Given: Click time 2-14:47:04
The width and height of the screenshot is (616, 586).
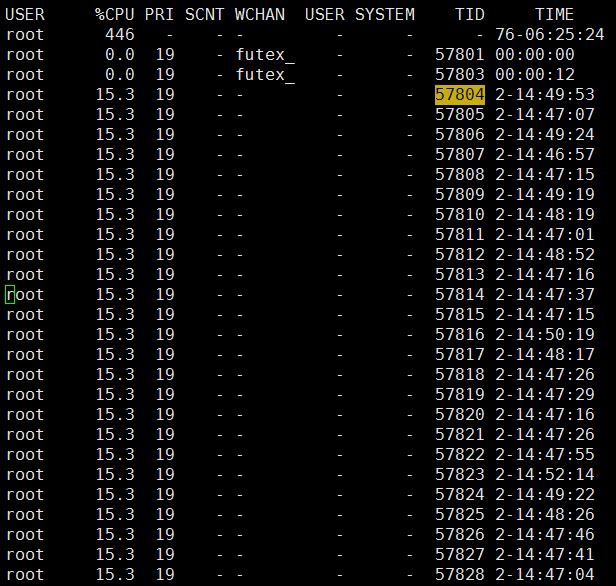Looking at the screenshot, I should click(x=545, y=575).
